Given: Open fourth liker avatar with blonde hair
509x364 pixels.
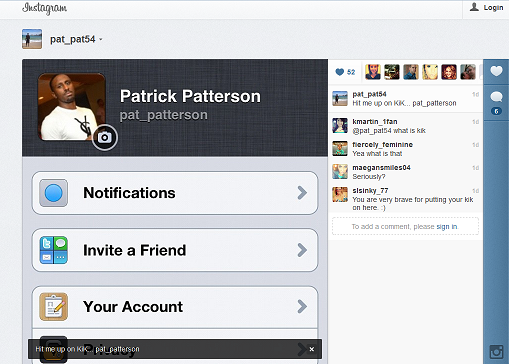Looking at the screenshot, I should [x=430, y=72].
